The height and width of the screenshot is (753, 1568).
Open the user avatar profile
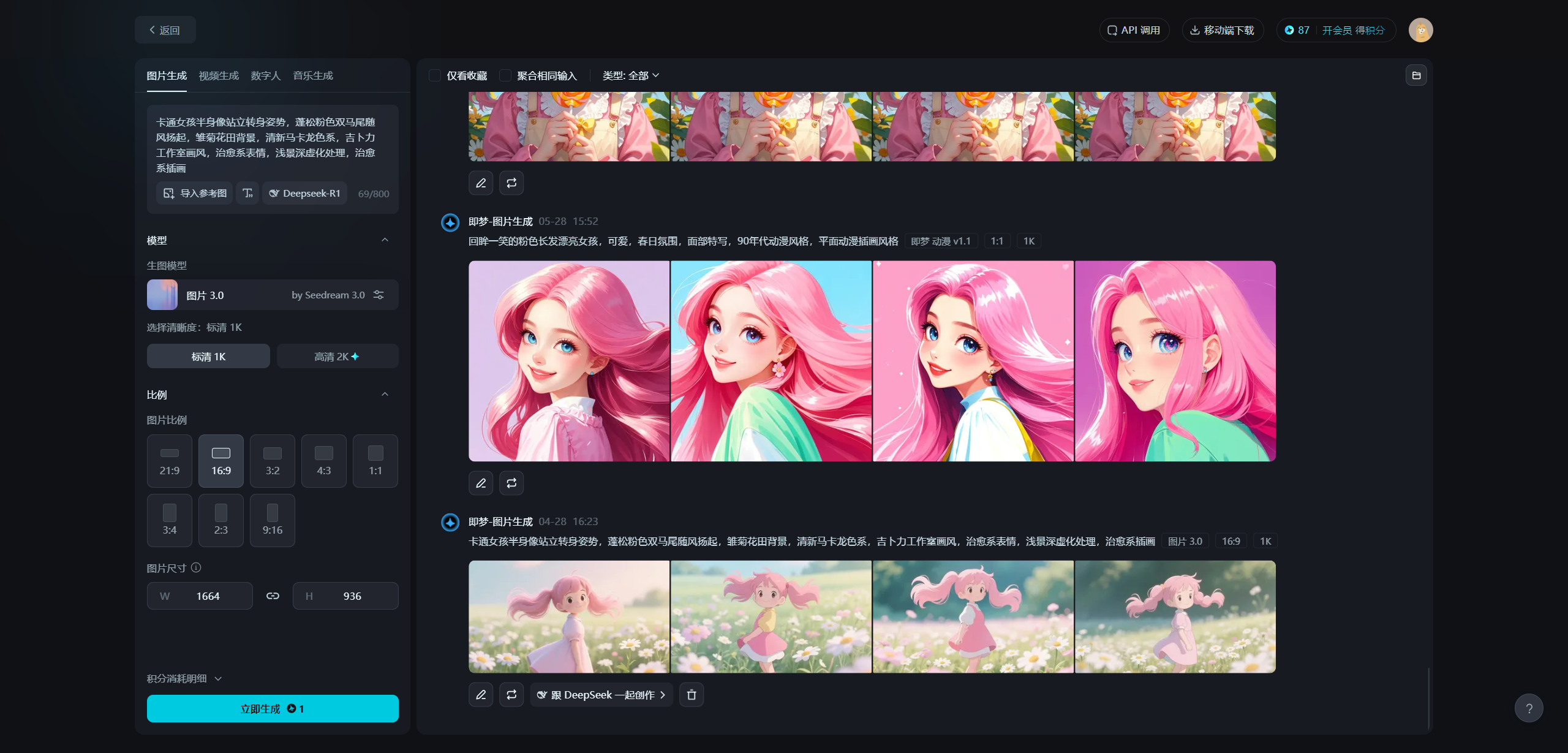click(1420, 30)
